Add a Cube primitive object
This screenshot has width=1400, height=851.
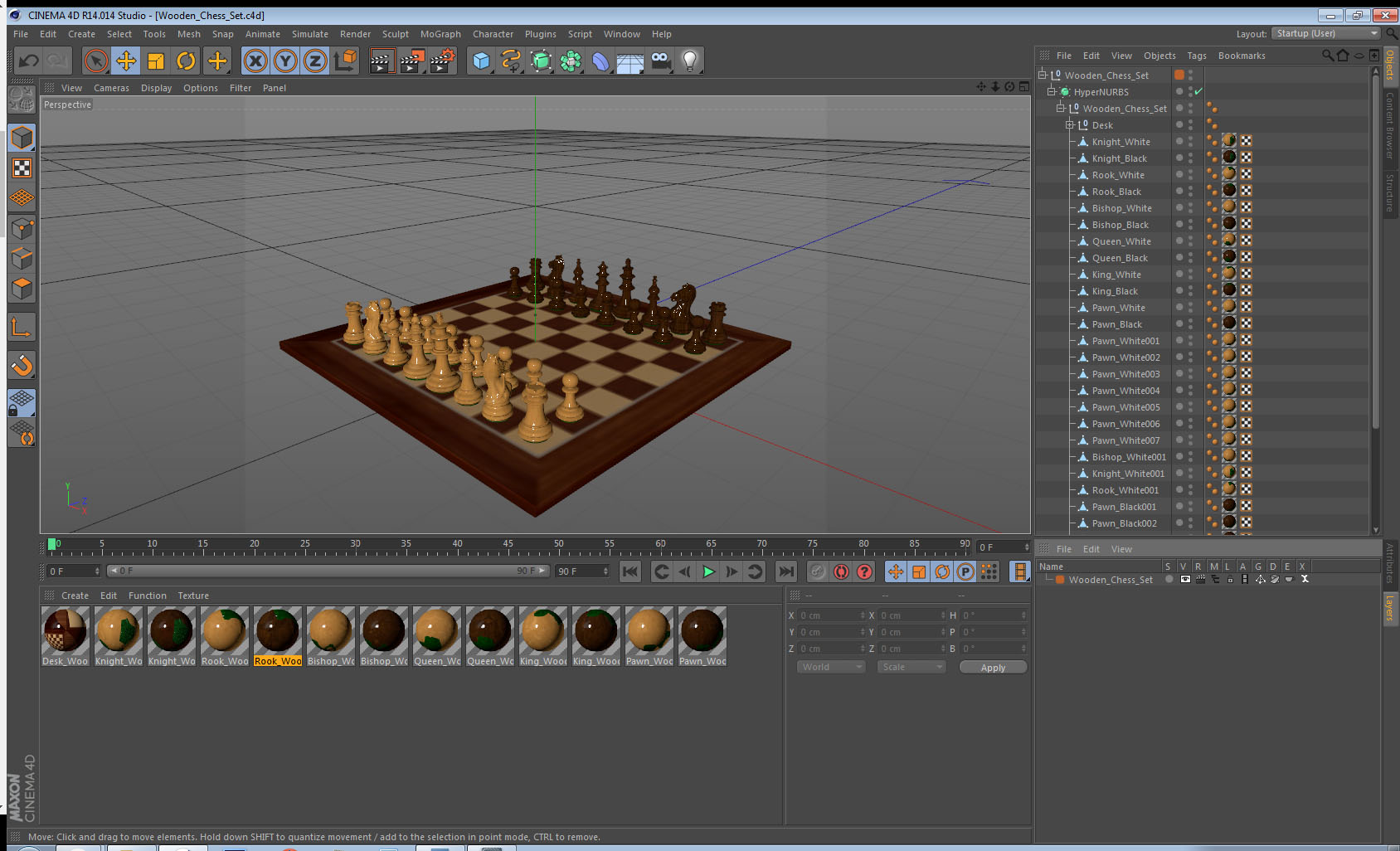481,61
